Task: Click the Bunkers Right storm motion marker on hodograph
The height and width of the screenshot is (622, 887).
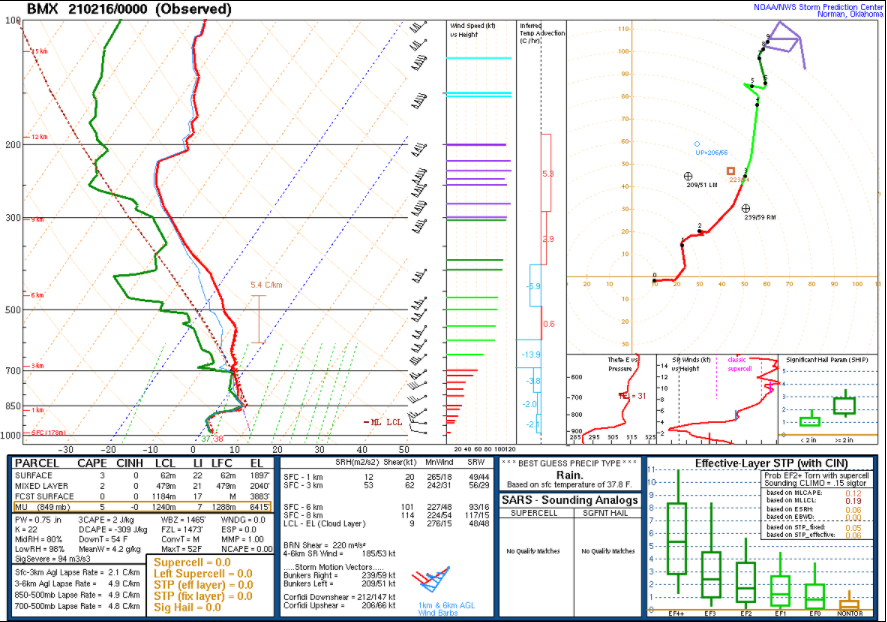Action: pos(746,209)
